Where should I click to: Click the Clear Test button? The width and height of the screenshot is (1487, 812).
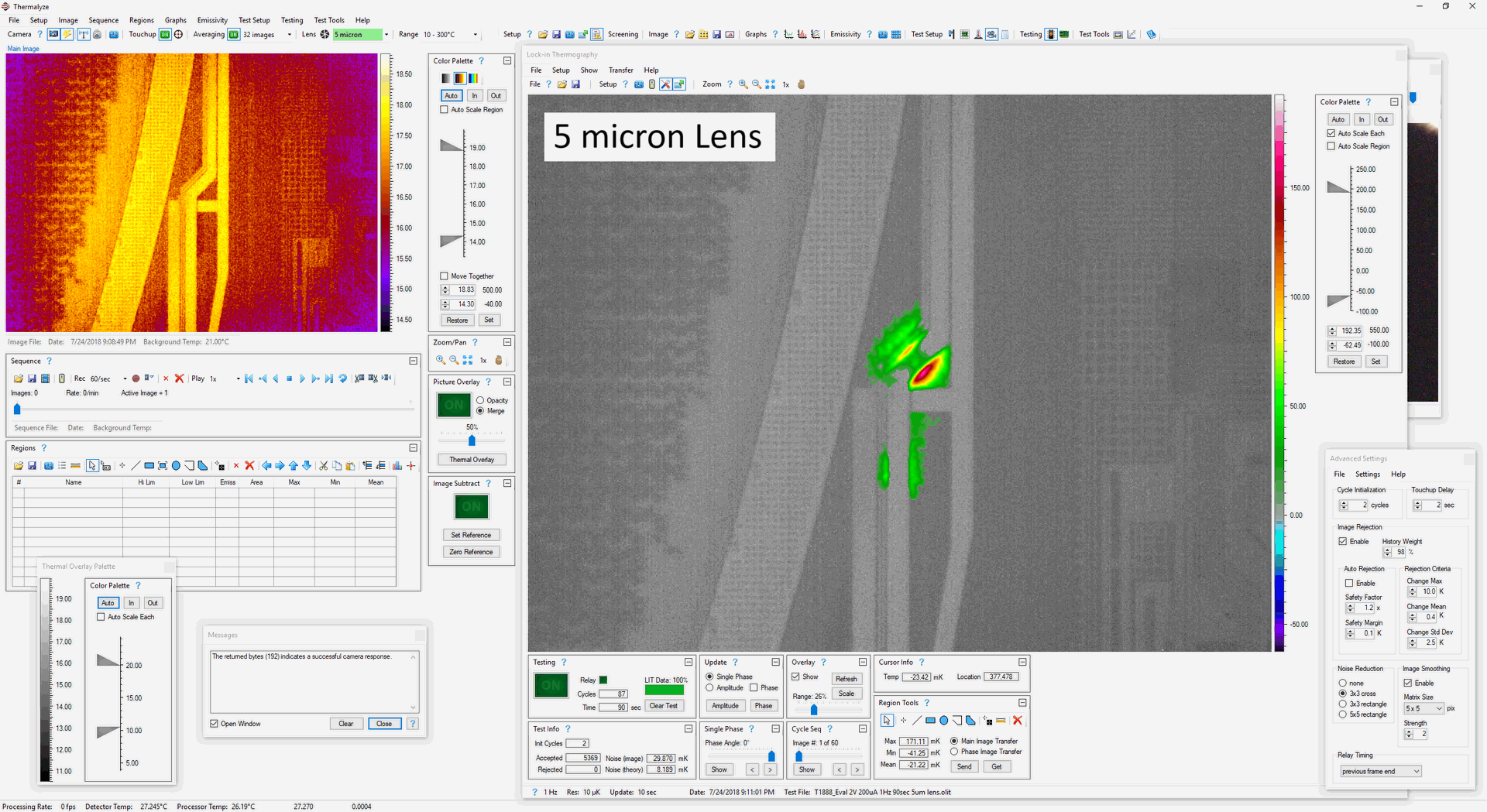[663, 706]
